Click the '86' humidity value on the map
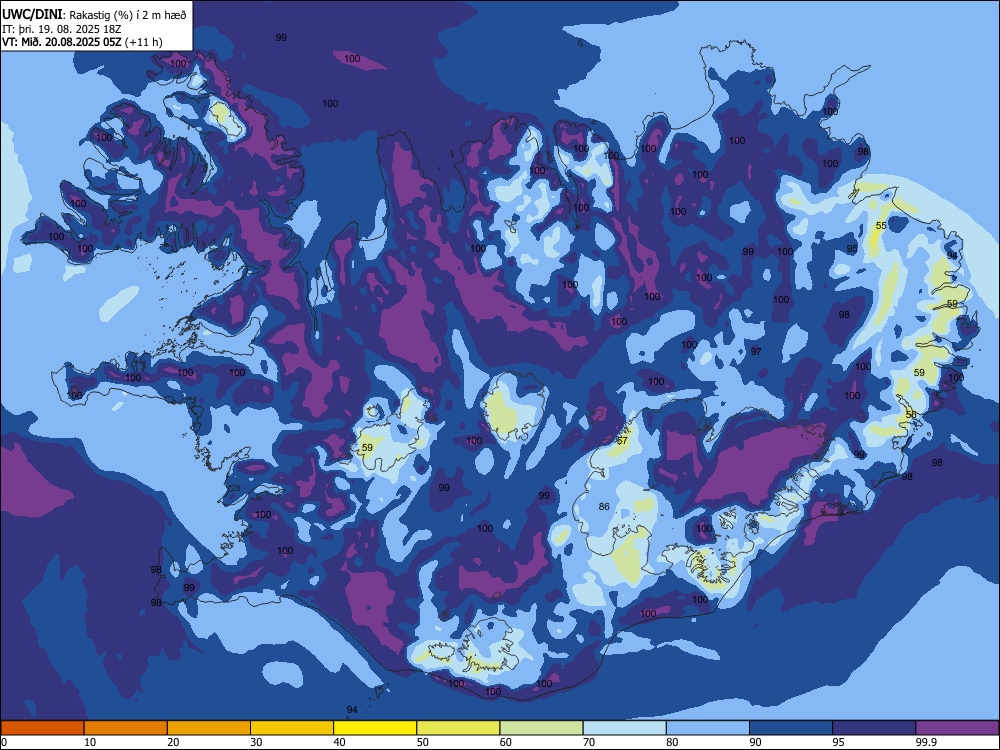The height and width of the screenshot is (750, 1000). tap(604, 506)
